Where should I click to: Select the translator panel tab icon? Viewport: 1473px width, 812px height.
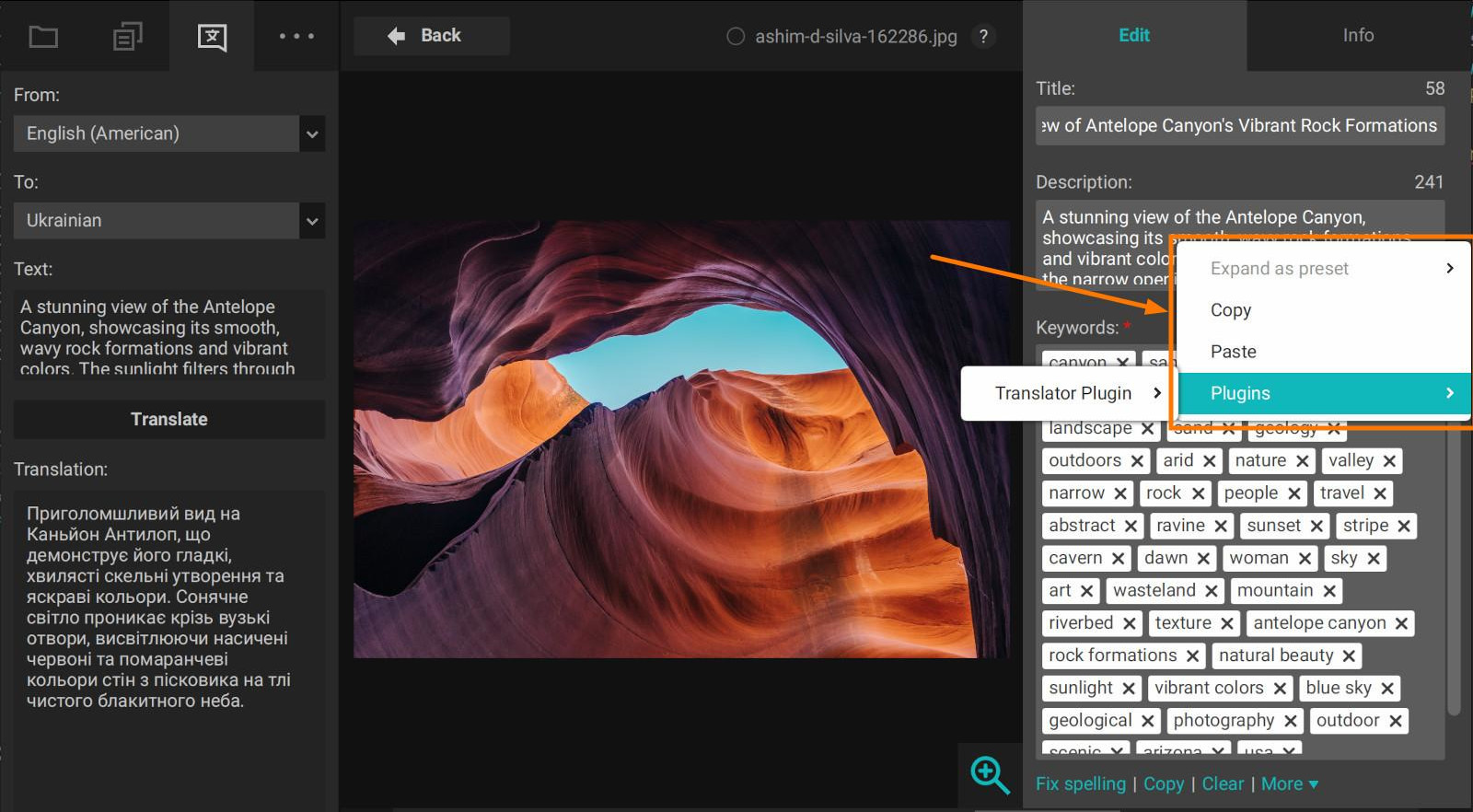tap(212, 37)
